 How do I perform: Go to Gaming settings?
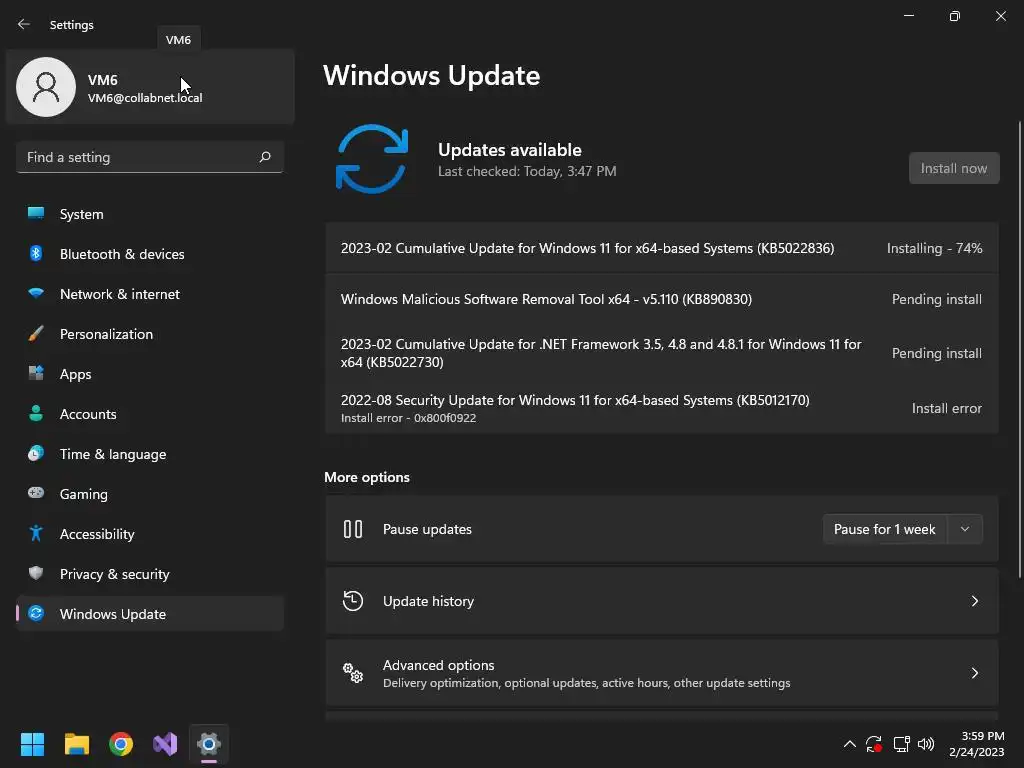(x=150, y=494)
